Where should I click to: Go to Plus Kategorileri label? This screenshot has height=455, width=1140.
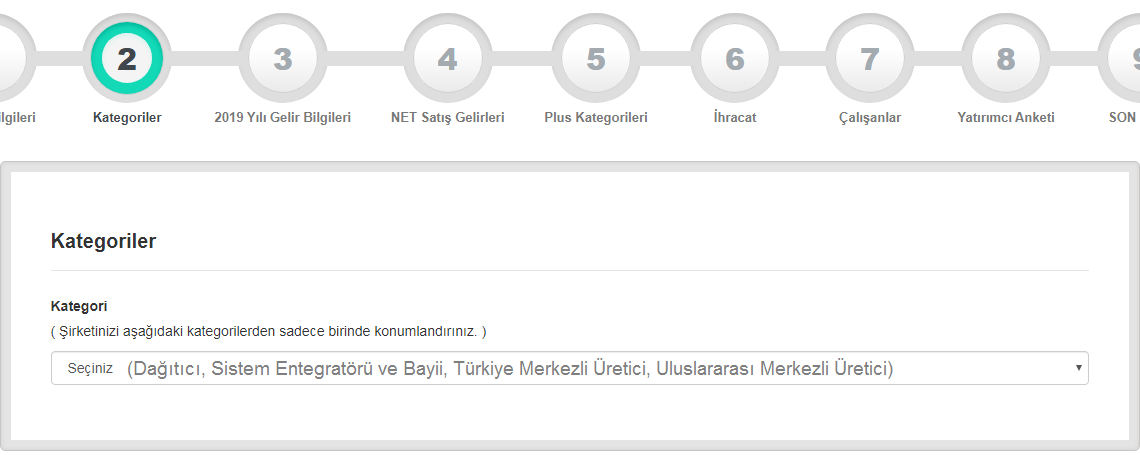pyautogui.click(x=596, y=117)
